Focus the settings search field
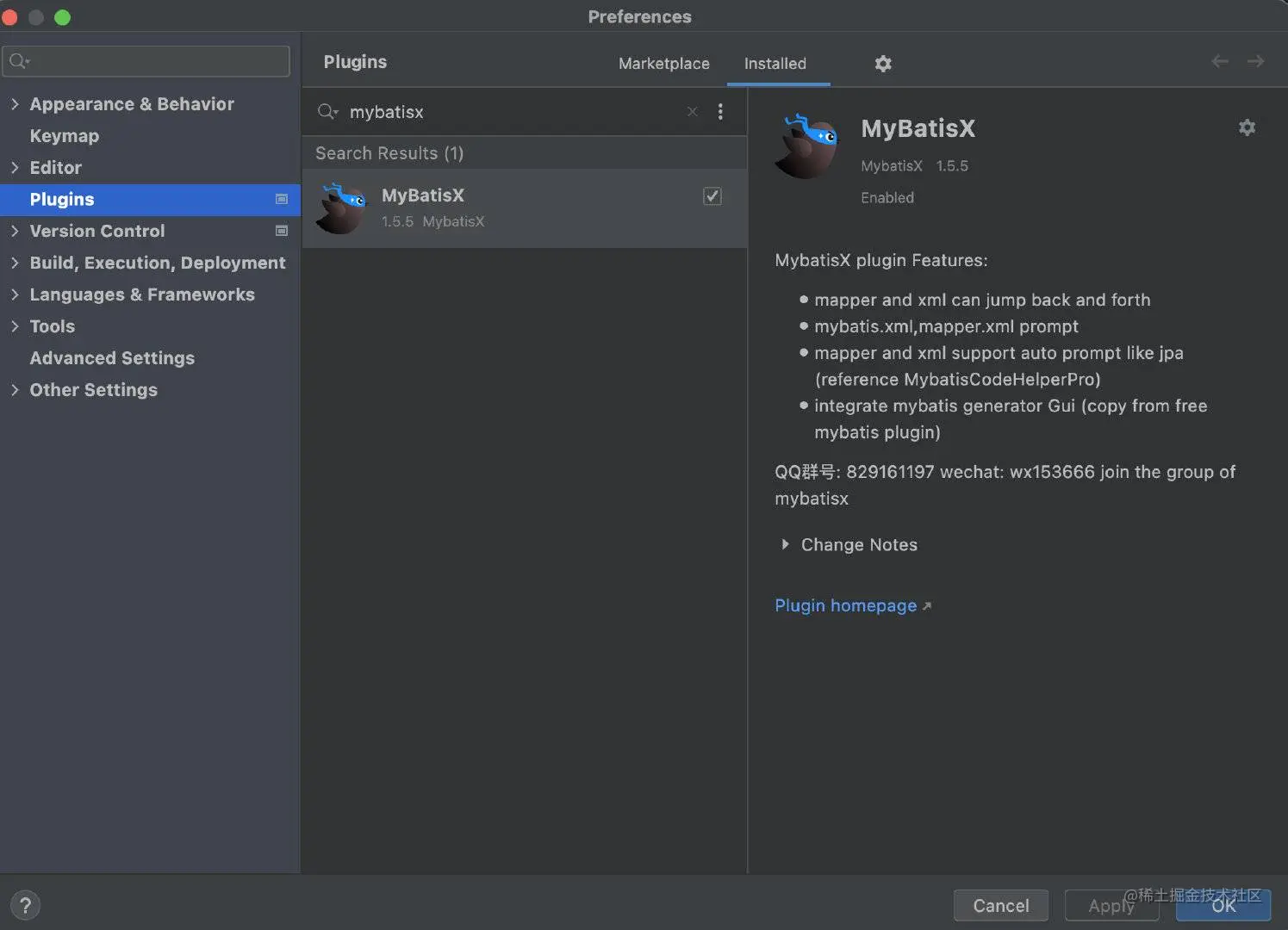Image resolution: width=1288 pixels, height=930 pixels. point(146,61)
